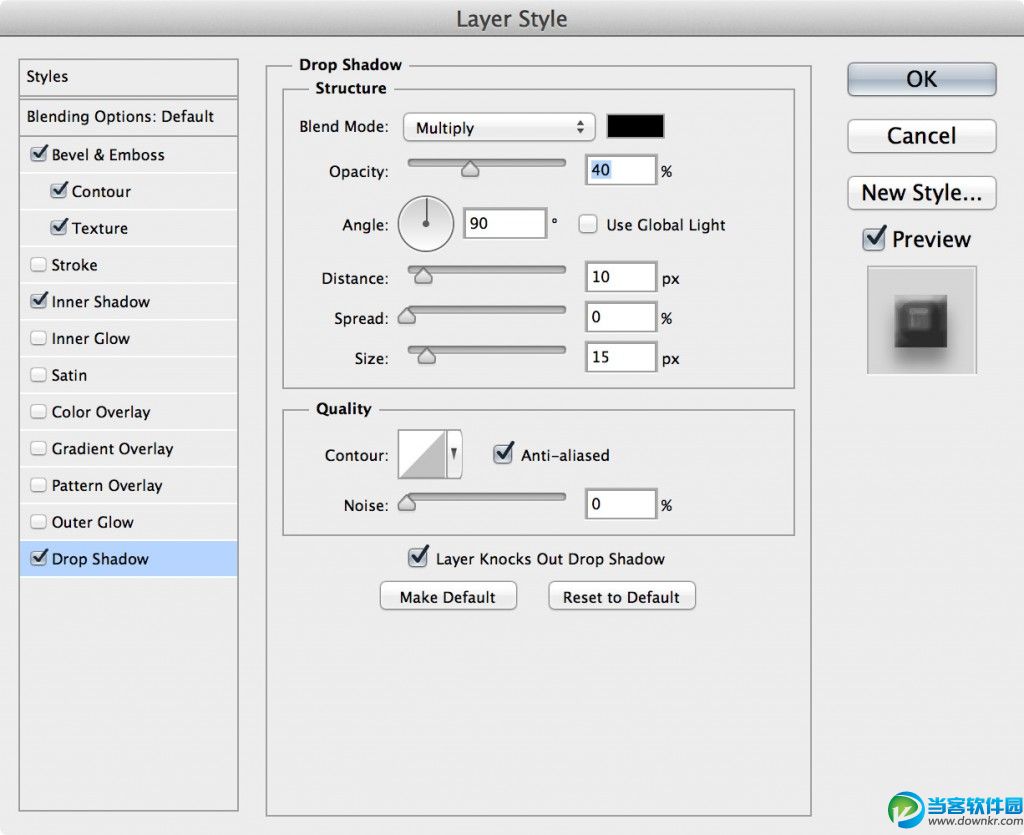
Task: Click the Spread slider handle
Action: [407, 317]
